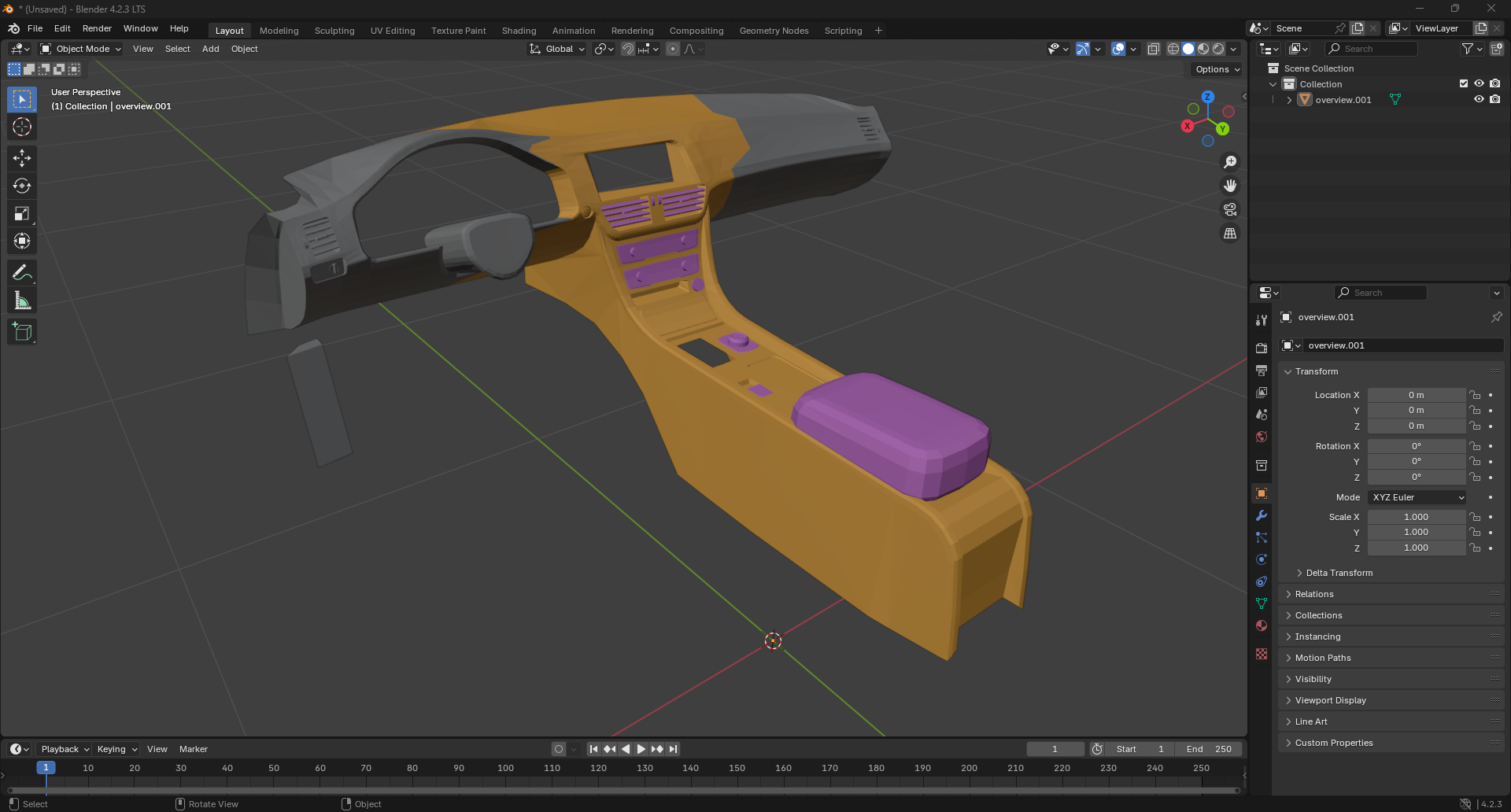Toggle X-ray view in viewport header
The height and width of the screenshot is (812, 1511).
tap(1154, 49)
